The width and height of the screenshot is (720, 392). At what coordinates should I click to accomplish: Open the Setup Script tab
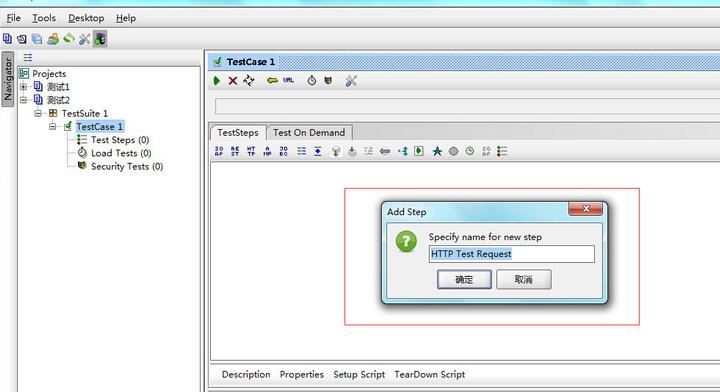click(x=359, y=375)
